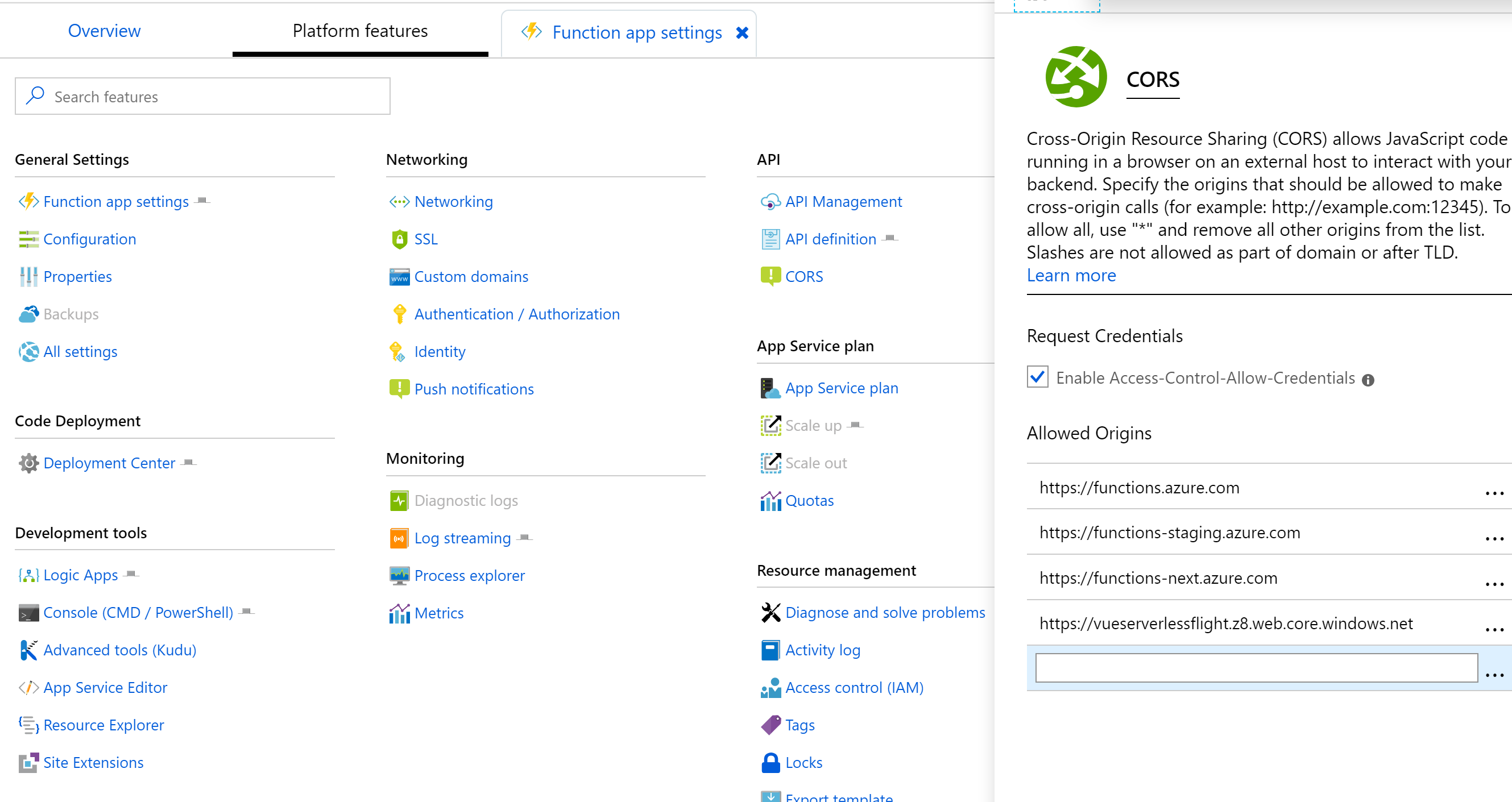1512x802 pixels.
Task: Select the vueserverlessflight.z8.web.core.windows.net origin
Action: 1269,622
